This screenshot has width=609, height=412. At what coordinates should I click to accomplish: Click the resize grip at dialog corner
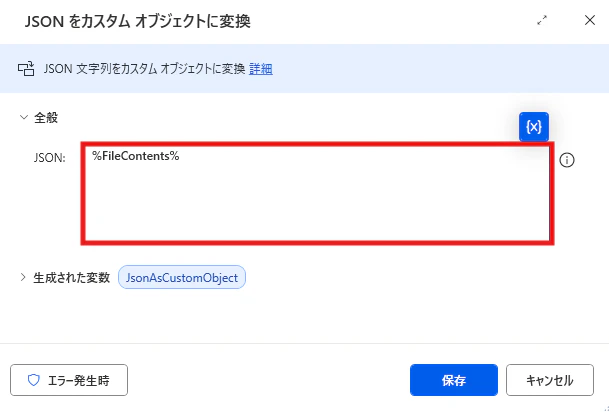pos(605,409)
